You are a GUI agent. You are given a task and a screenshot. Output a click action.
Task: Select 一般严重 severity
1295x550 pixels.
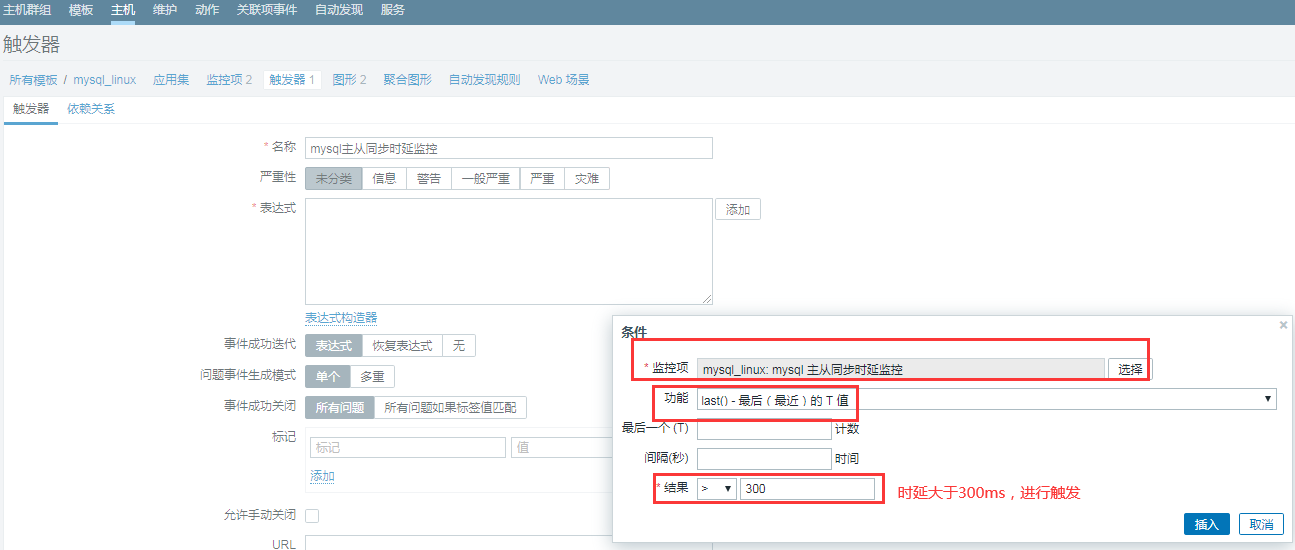(486, 179)
